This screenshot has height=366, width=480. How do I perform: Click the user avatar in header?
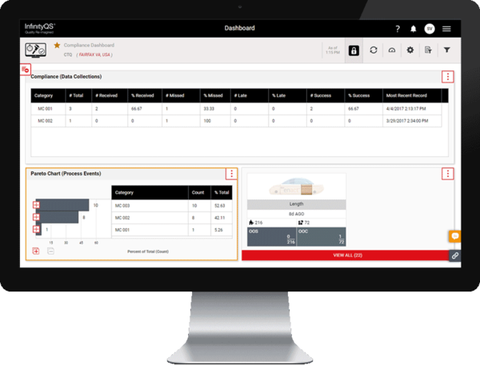coord(430,29)
